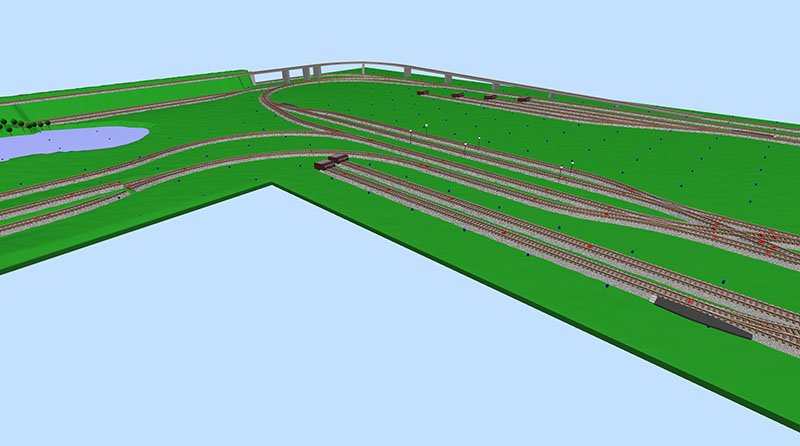This screenshot has width=800, height=446.
Task: Click the blue lake on the layout
Action: tap(70, 142)
